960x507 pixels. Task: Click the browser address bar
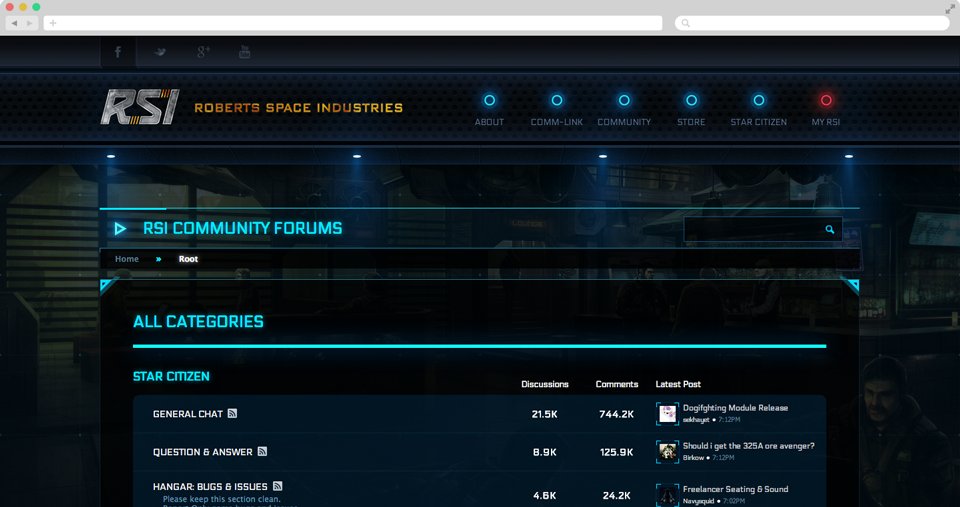353,23
